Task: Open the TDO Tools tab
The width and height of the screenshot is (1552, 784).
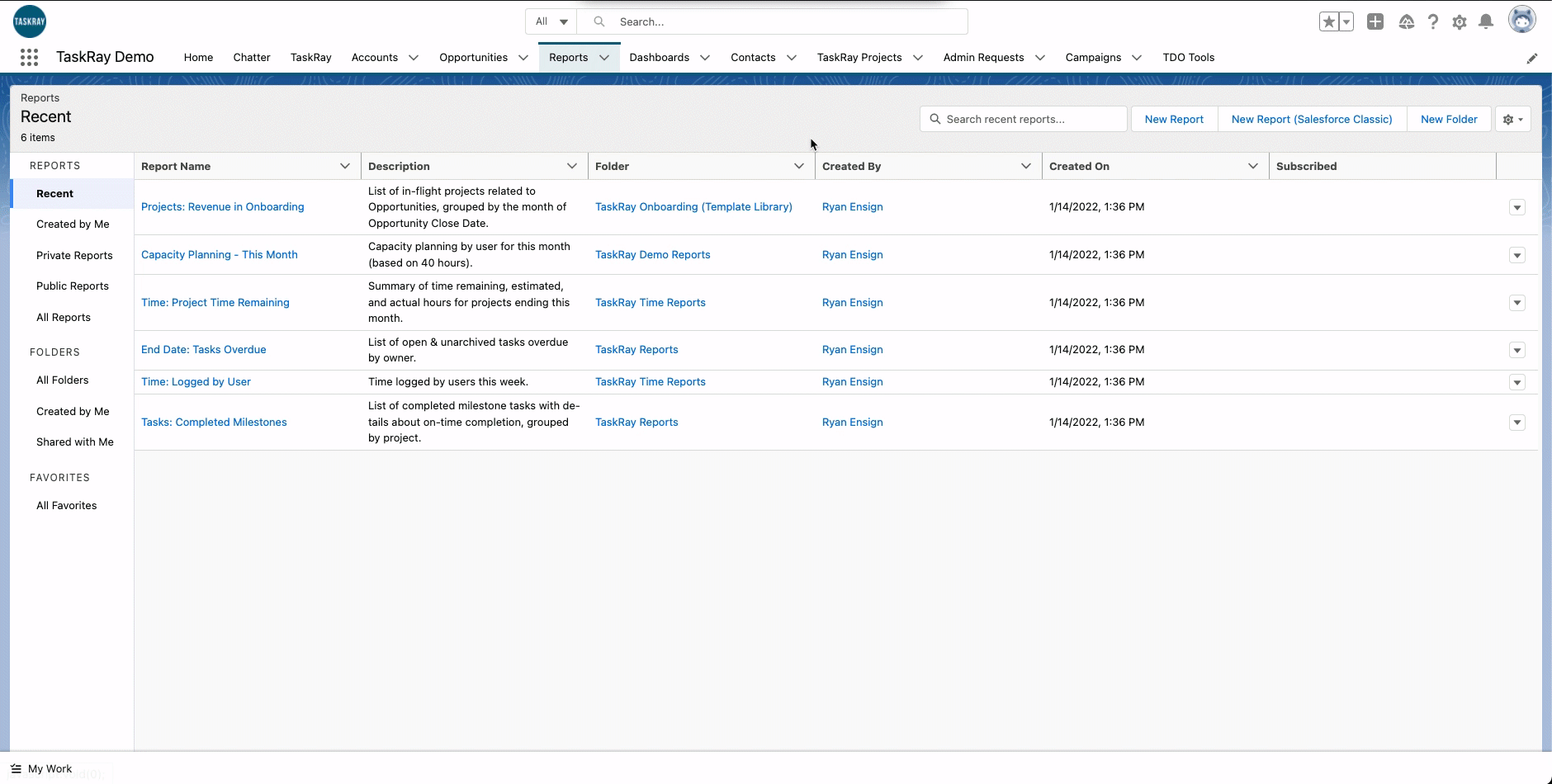Action: pyautogui.click(x=1189, y=57)
